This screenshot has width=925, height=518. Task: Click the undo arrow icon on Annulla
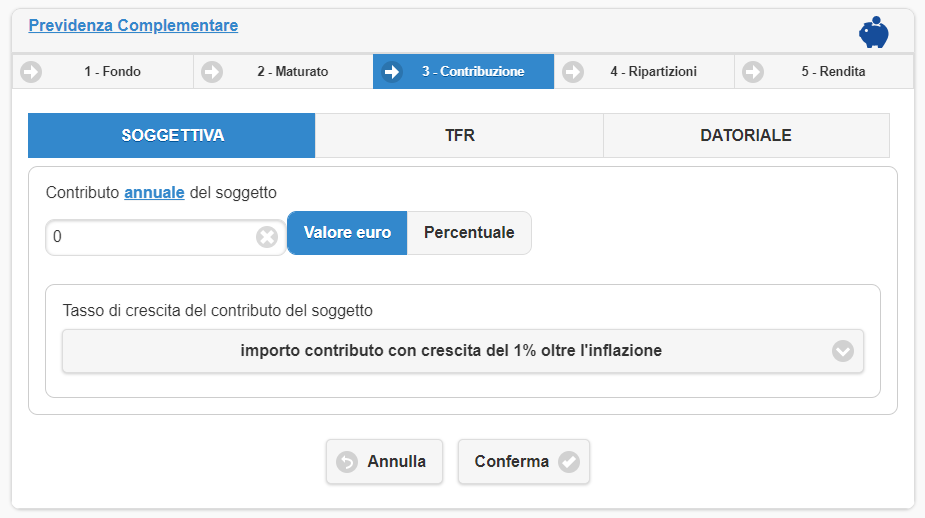tap(347, 462)
